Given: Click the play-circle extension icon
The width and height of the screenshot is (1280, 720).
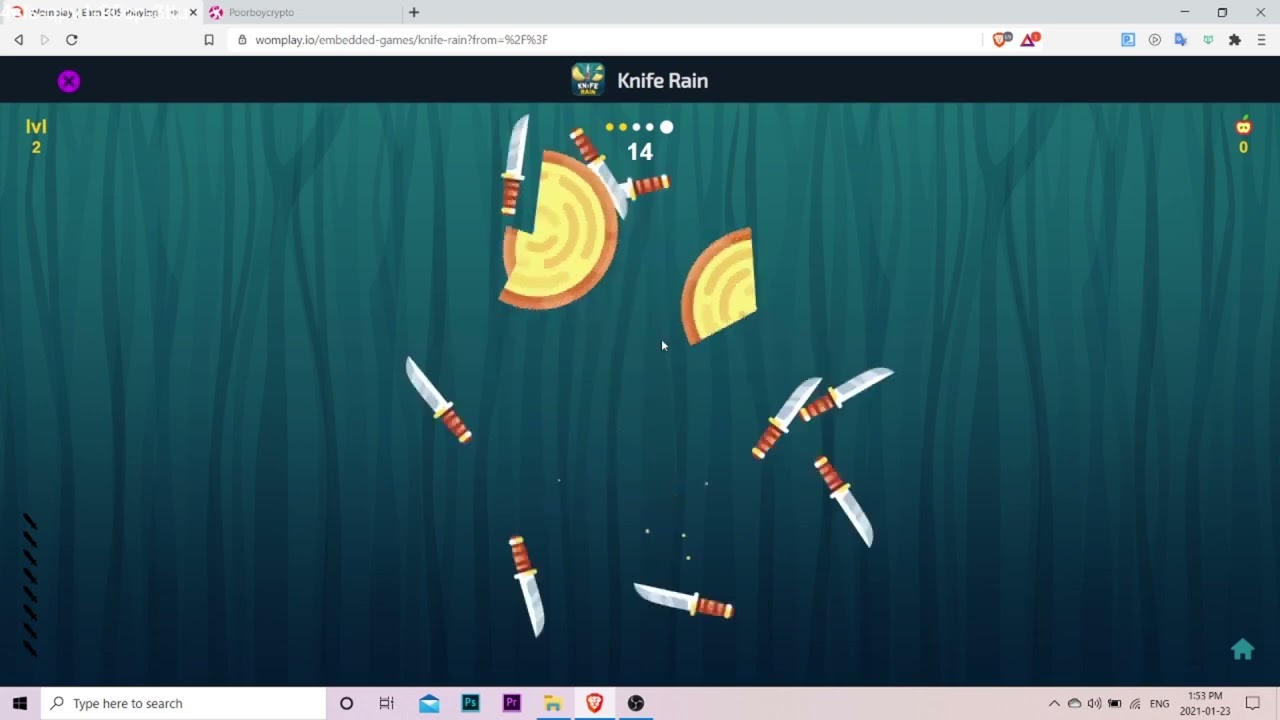Looking at the screenshot, I should tap(1155, 40).
